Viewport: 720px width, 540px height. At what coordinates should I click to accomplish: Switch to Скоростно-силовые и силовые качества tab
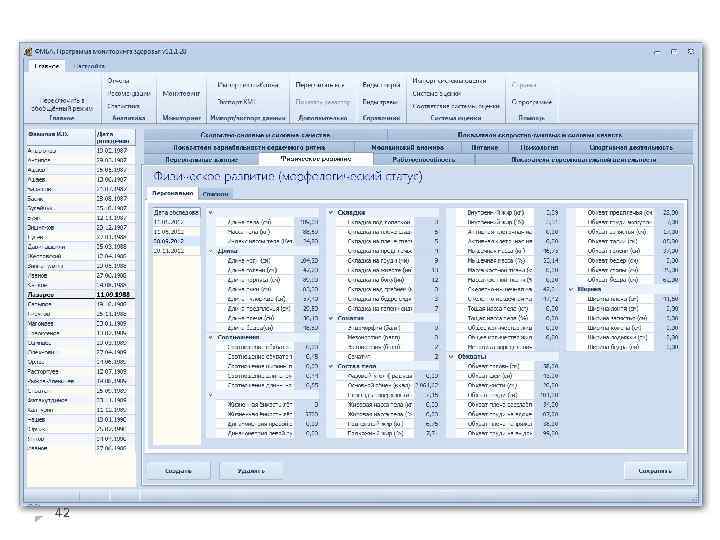265,135
